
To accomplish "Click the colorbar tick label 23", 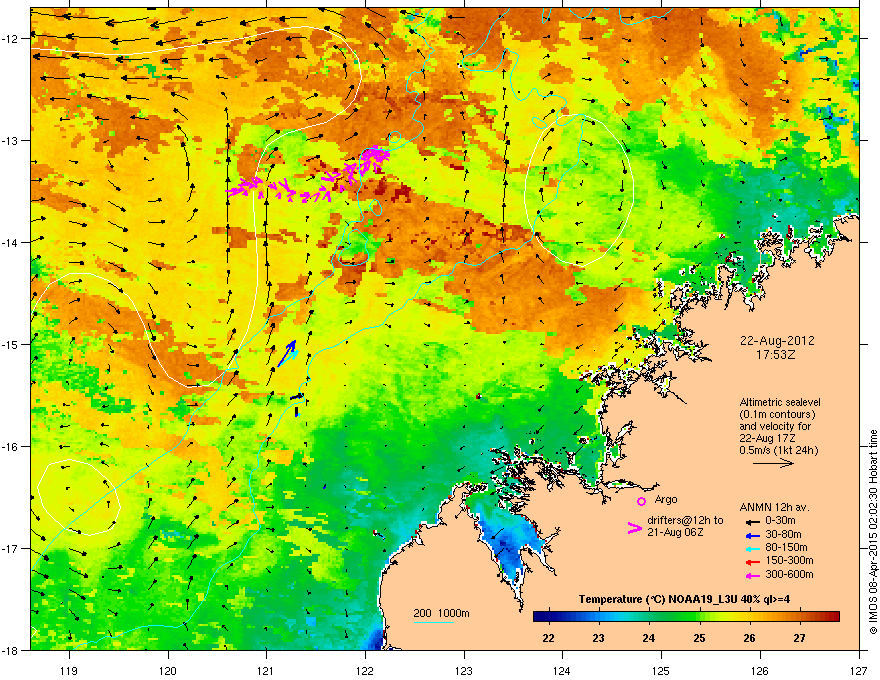I will coord(598,638).
